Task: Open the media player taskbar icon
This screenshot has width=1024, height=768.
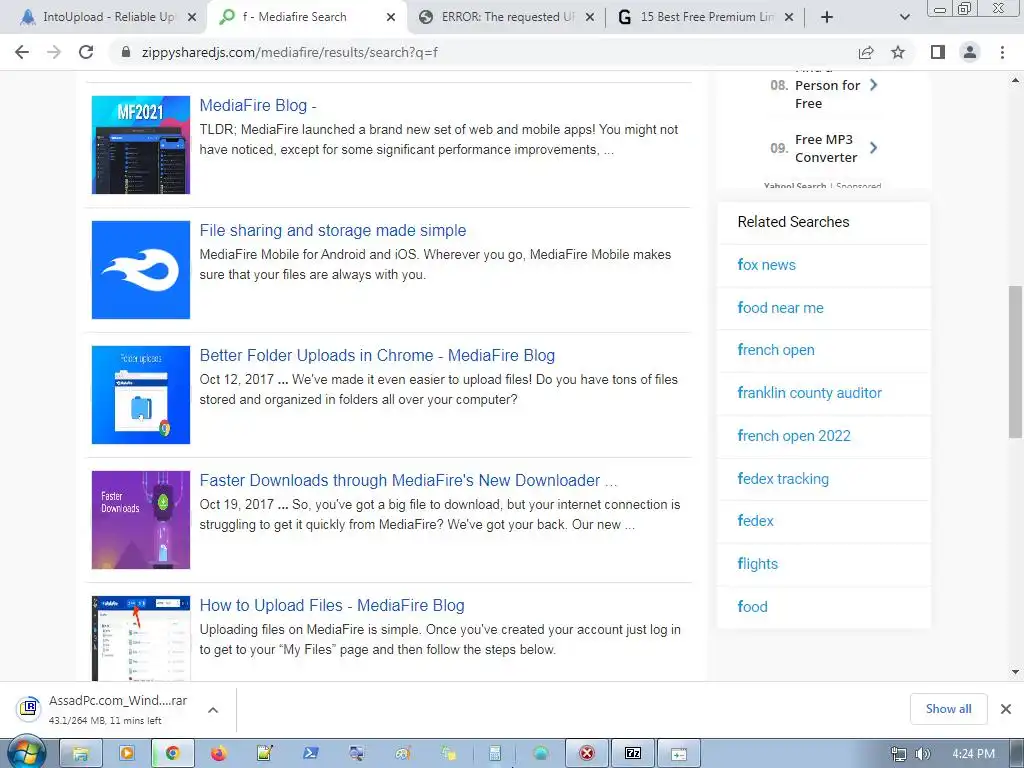Action: pos(127,754)
